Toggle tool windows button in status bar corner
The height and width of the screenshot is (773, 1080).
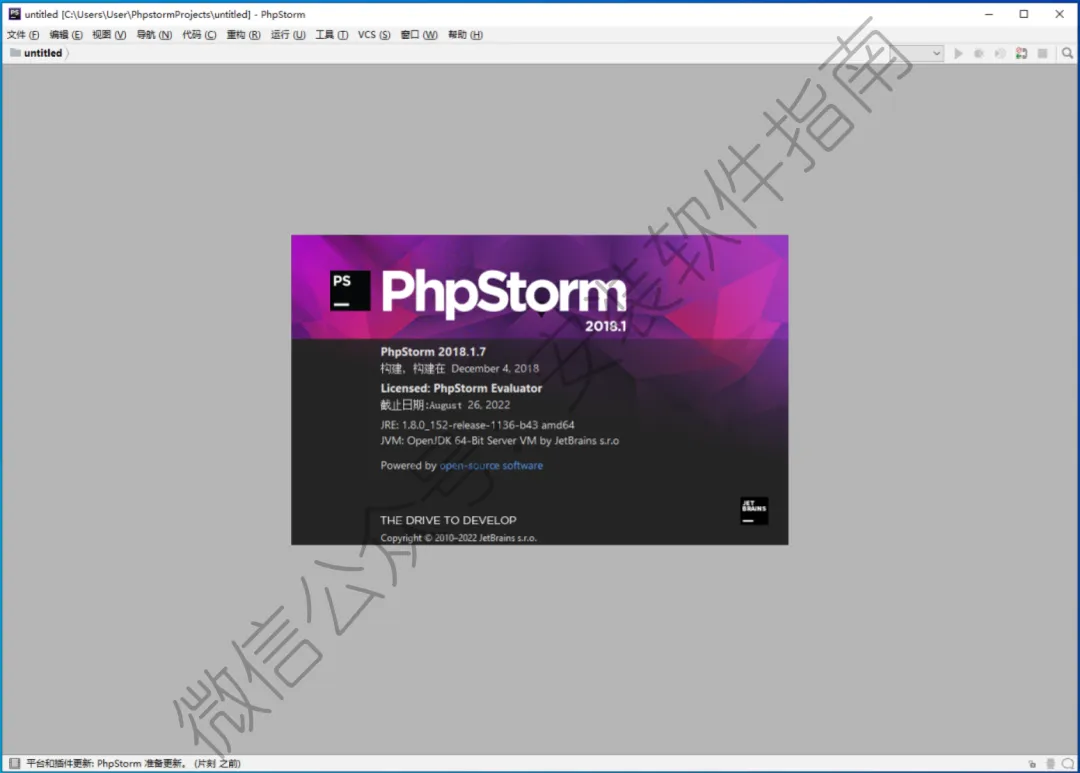coord(14,763)
